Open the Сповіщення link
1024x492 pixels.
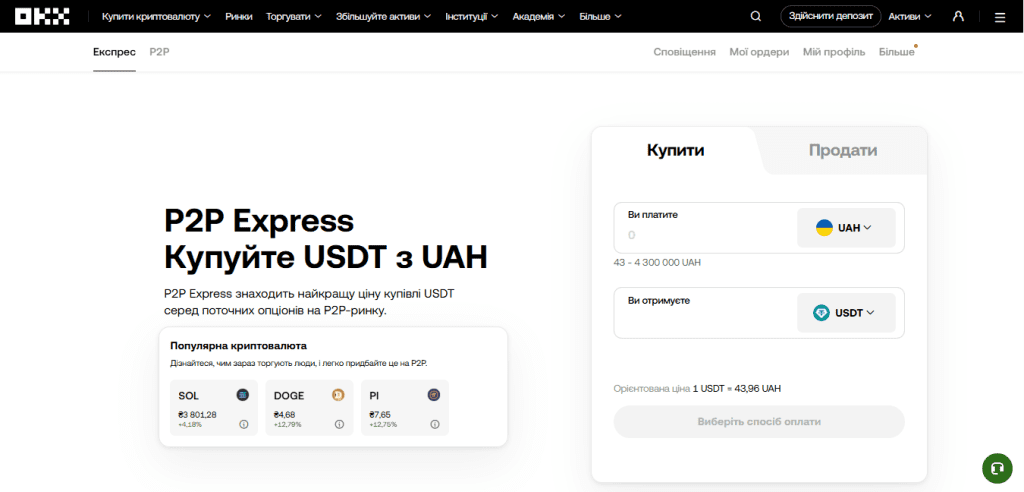pos(684,52)
